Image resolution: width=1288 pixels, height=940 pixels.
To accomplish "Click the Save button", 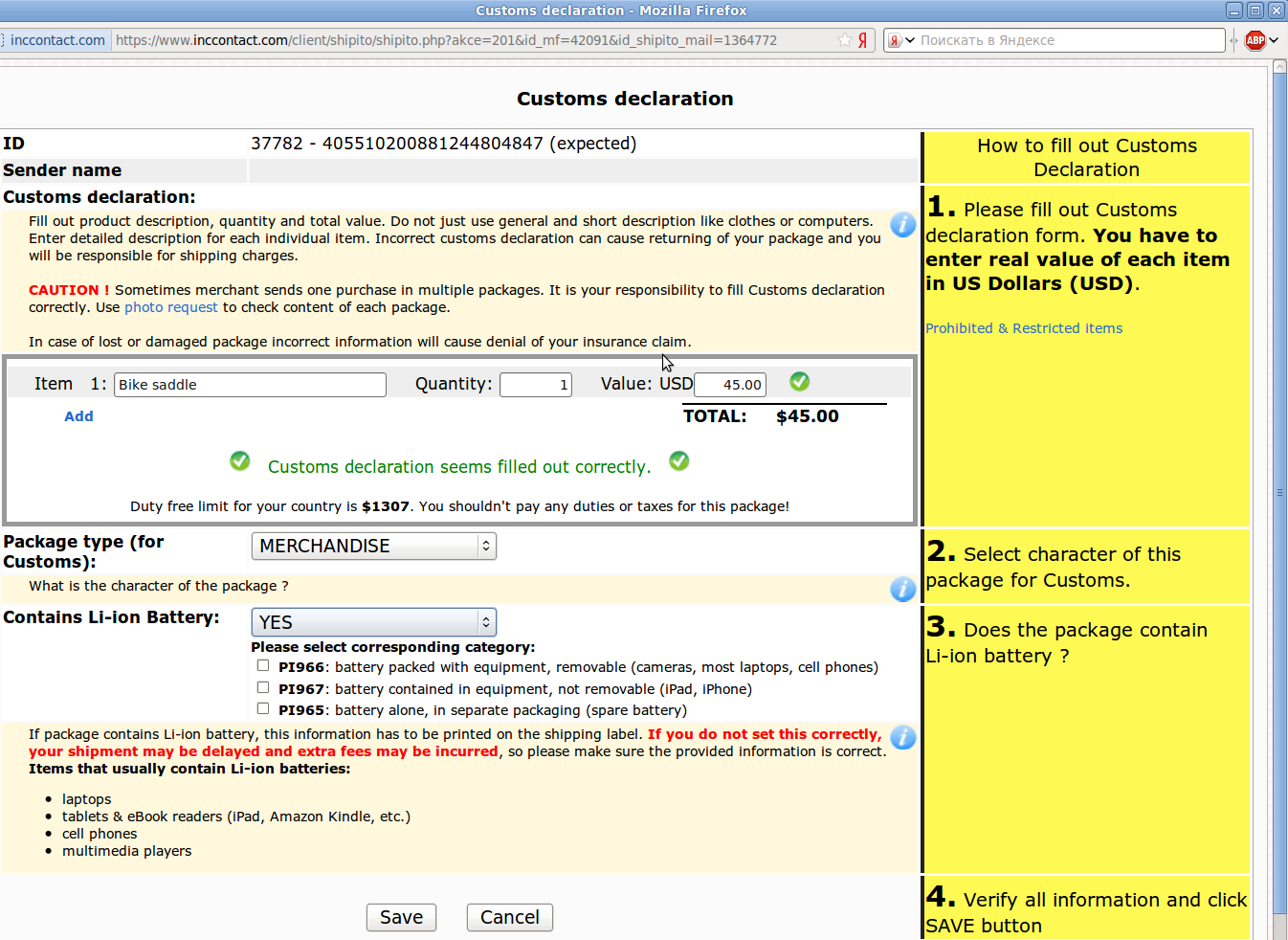I will [x=401, y=917].
